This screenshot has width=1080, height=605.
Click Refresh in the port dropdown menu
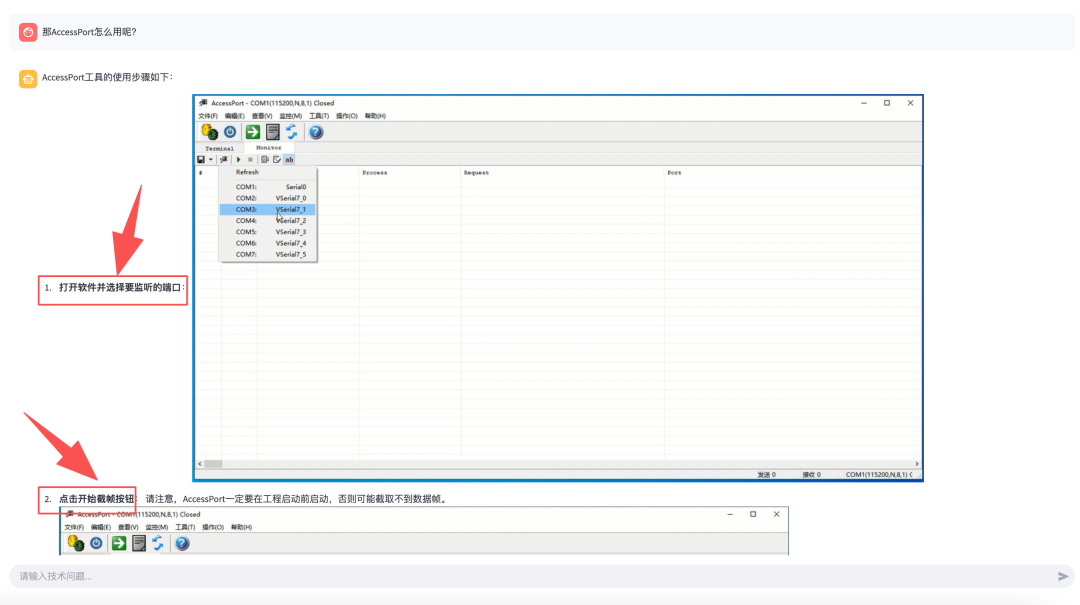pos(247,172)
